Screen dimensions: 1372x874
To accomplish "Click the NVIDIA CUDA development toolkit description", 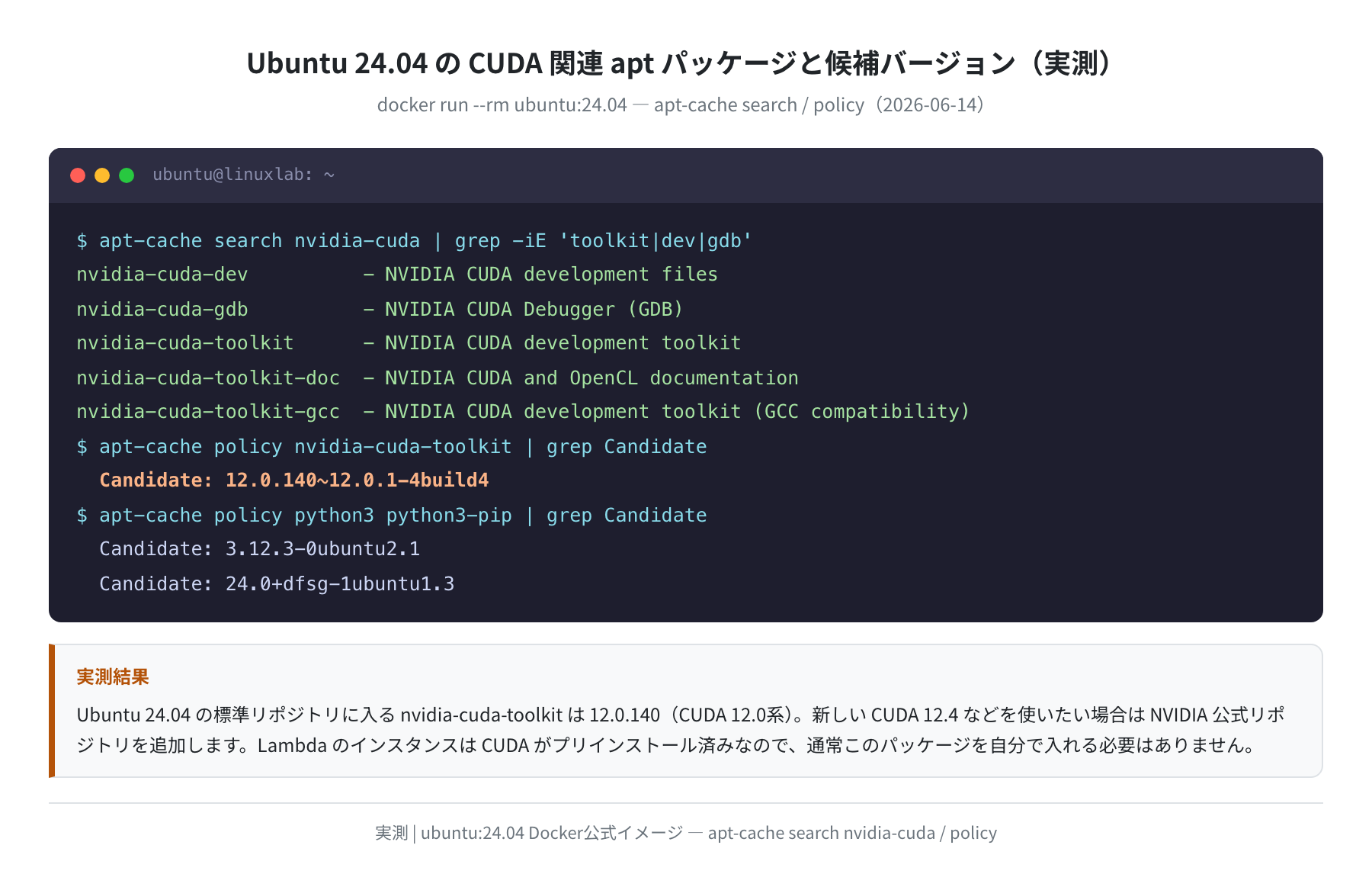I will point(563,343).
